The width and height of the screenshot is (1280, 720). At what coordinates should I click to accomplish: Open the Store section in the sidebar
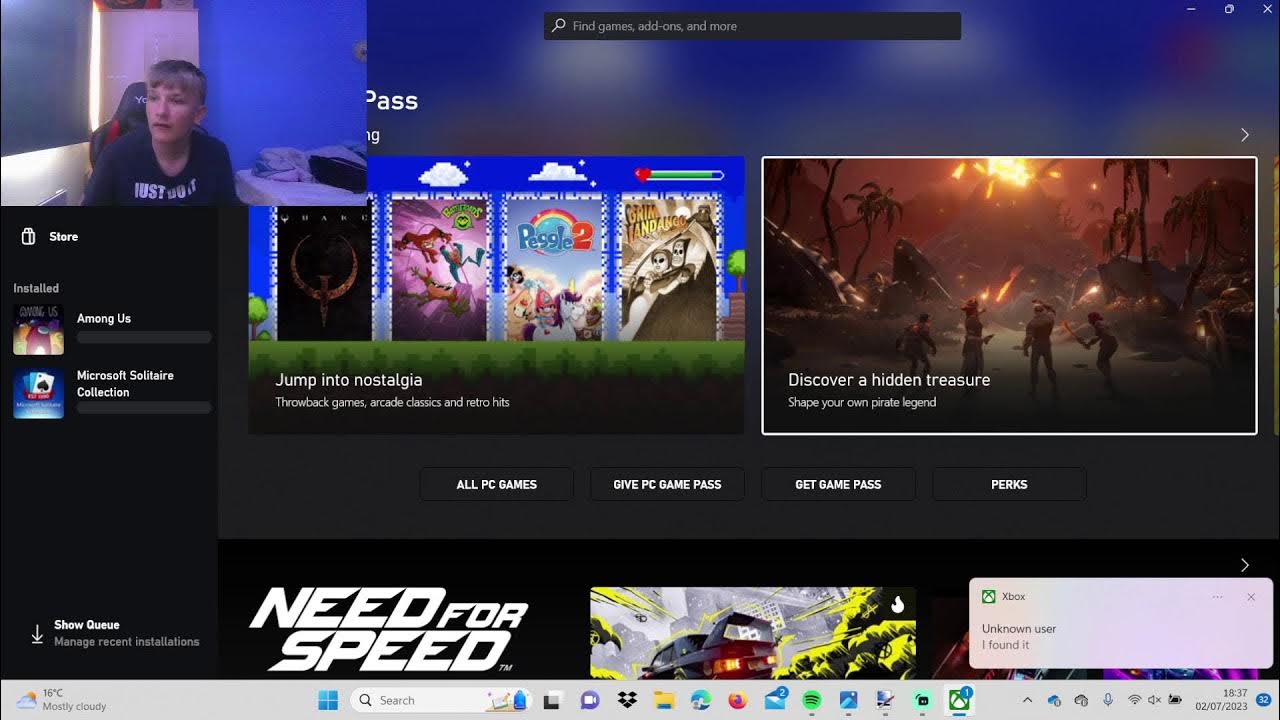click(50, 237)
